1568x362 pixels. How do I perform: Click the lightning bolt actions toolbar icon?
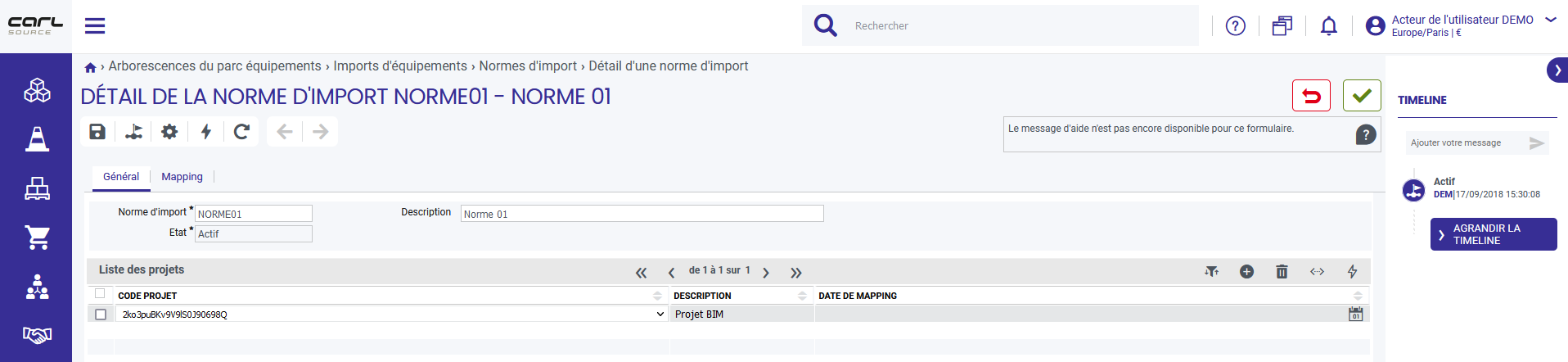[x=206, y=132]
